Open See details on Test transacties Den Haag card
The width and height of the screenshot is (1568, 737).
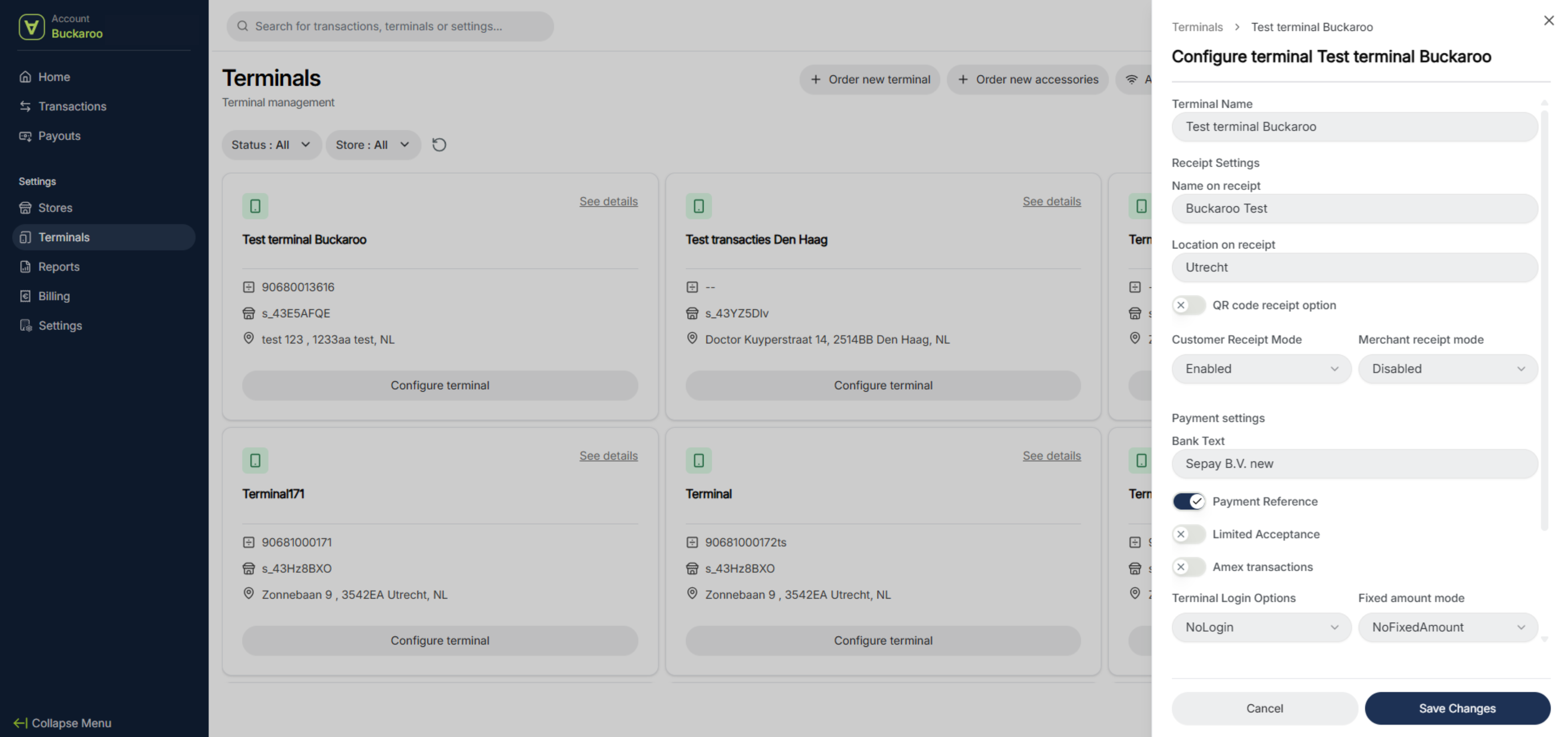[x=1051, y=201]
